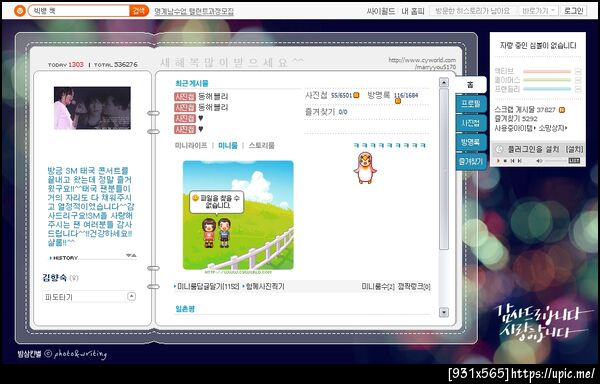Click the 페이머스 score bar
The width and height of the screenshot is (600, 384).
point(547,80)
